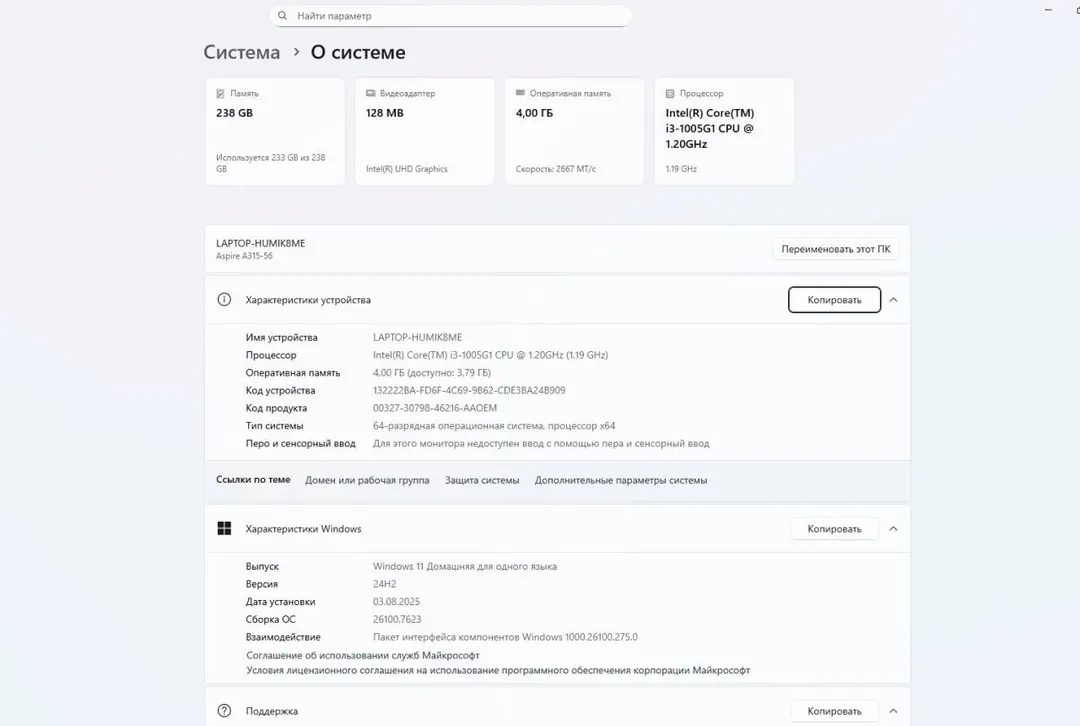
Task: Click Переименовать этот ПК button
Action: click(835, 249)
